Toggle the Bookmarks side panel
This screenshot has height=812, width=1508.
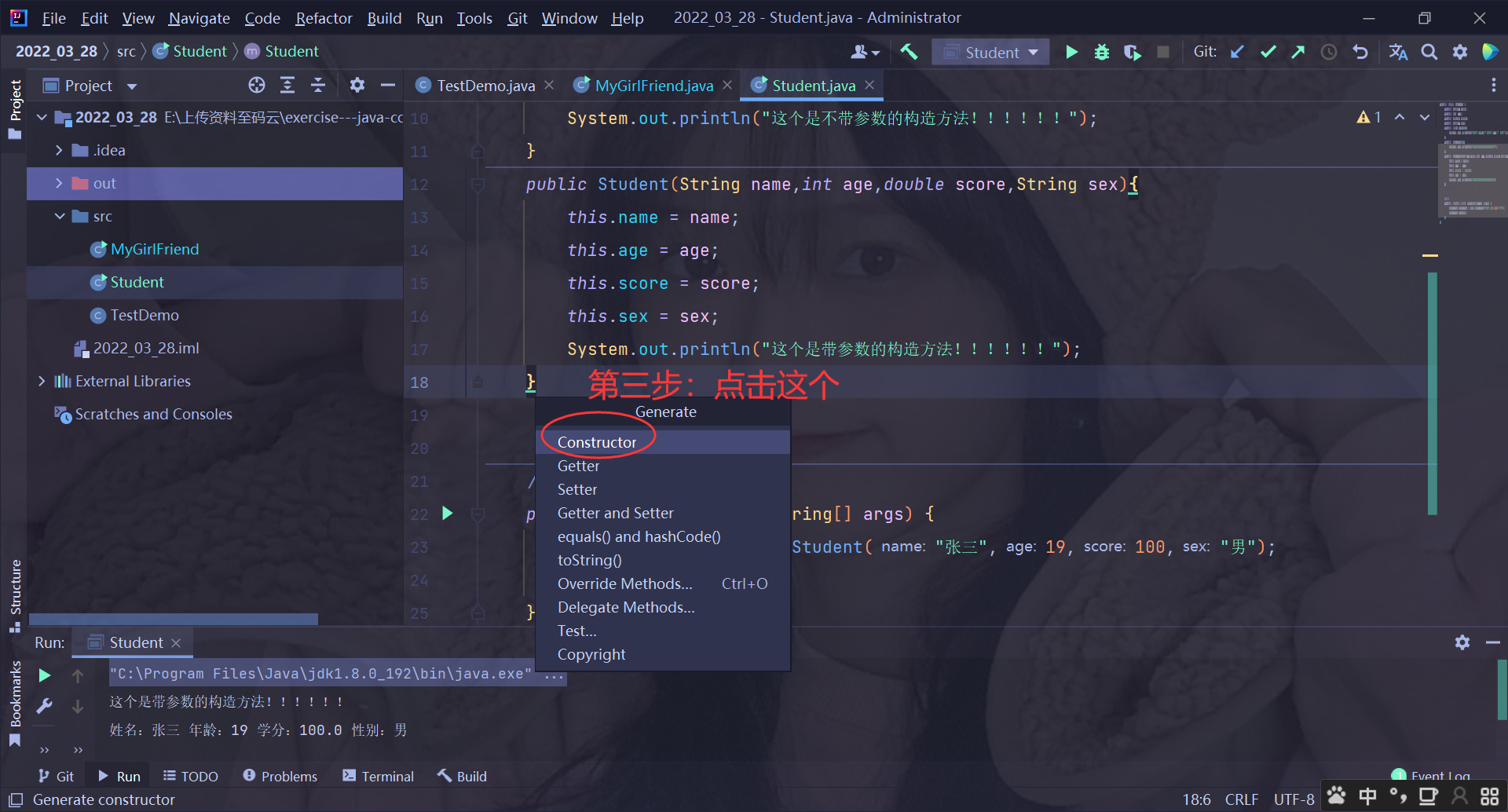pos(15,703)
